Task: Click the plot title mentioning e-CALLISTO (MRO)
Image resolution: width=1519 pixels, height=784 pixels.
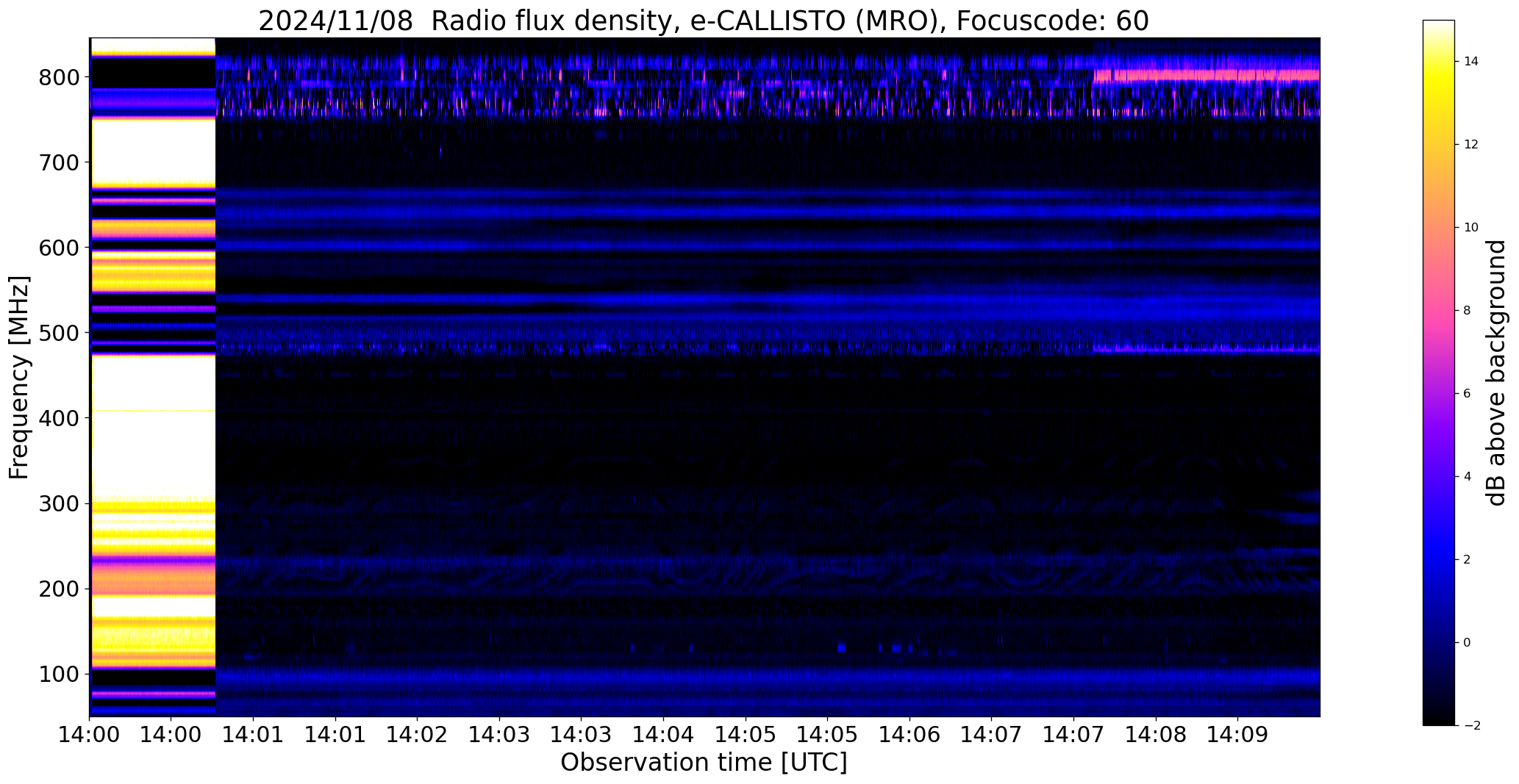Action: click(x=704, y=21)
